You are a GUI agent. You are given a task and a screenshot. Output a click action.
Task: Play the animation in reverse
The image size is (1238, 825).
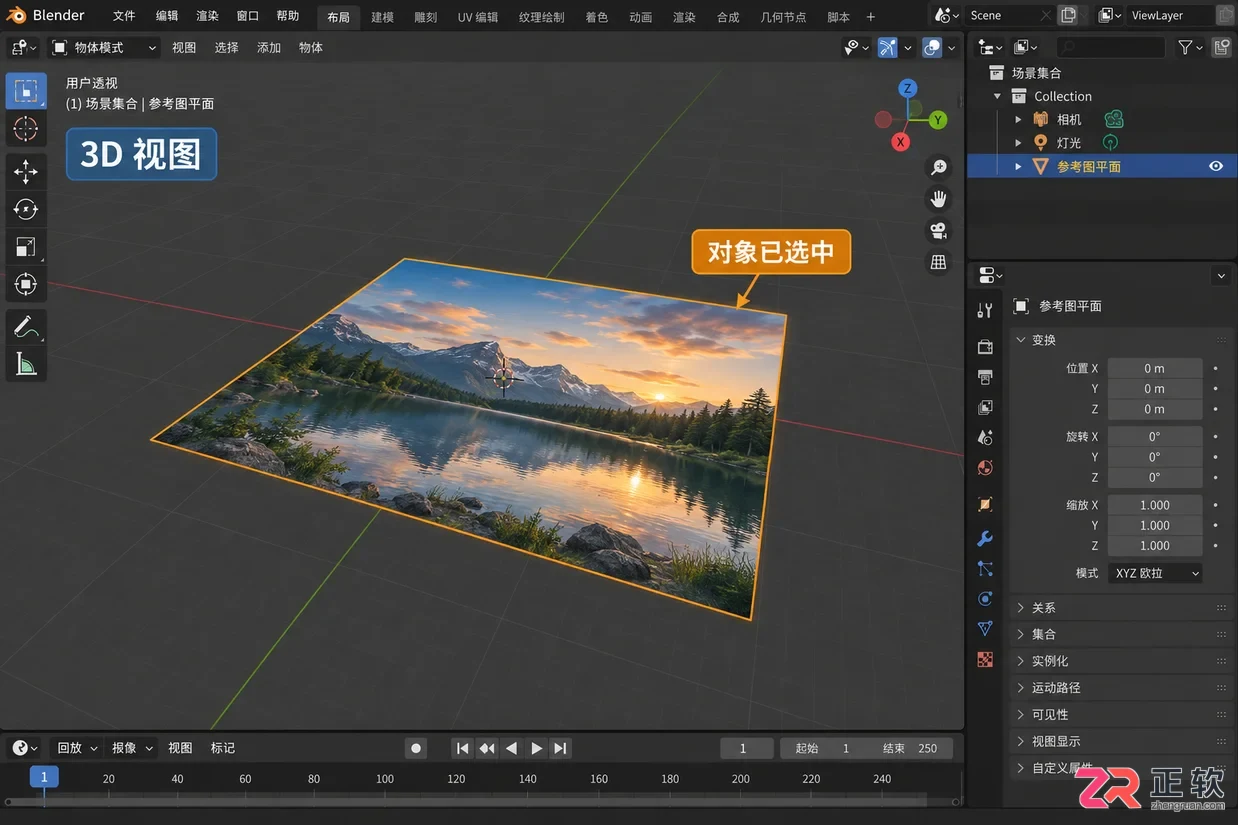tap(511, 748)
